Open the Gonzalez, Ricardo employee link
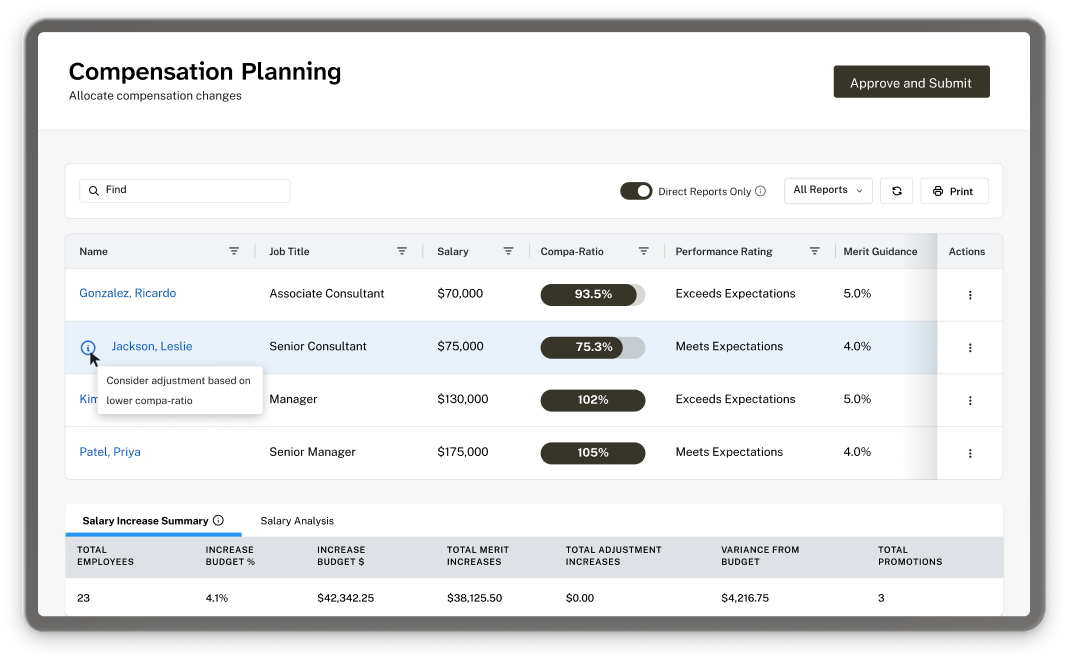This screenshot has width=1069, height=661. tap(128, 294)
